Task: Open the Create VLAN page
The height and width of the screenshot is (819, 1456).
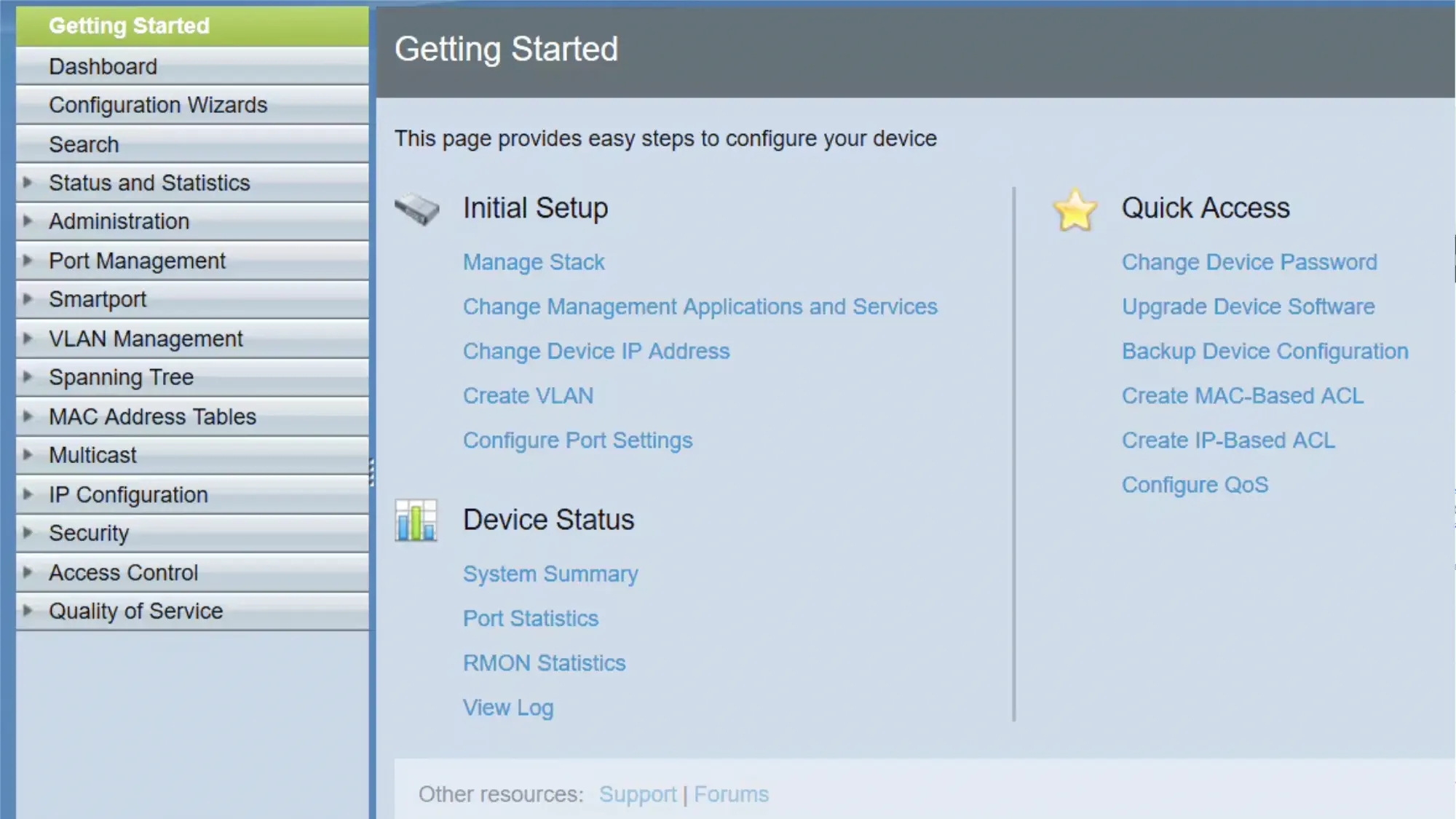Action: pyautogui.click(x=528, y=395)
